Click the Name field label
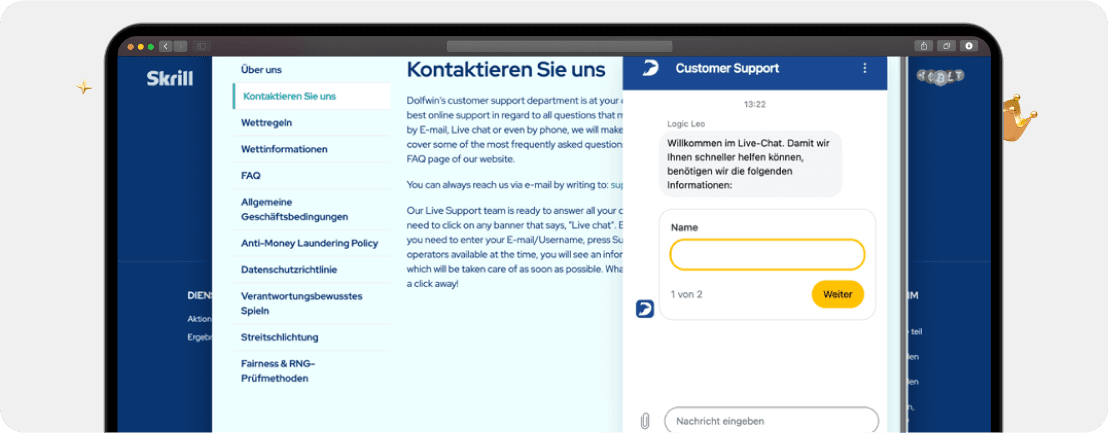The height and width of the screenshot is (433, 1108). (x=684, y=227)
